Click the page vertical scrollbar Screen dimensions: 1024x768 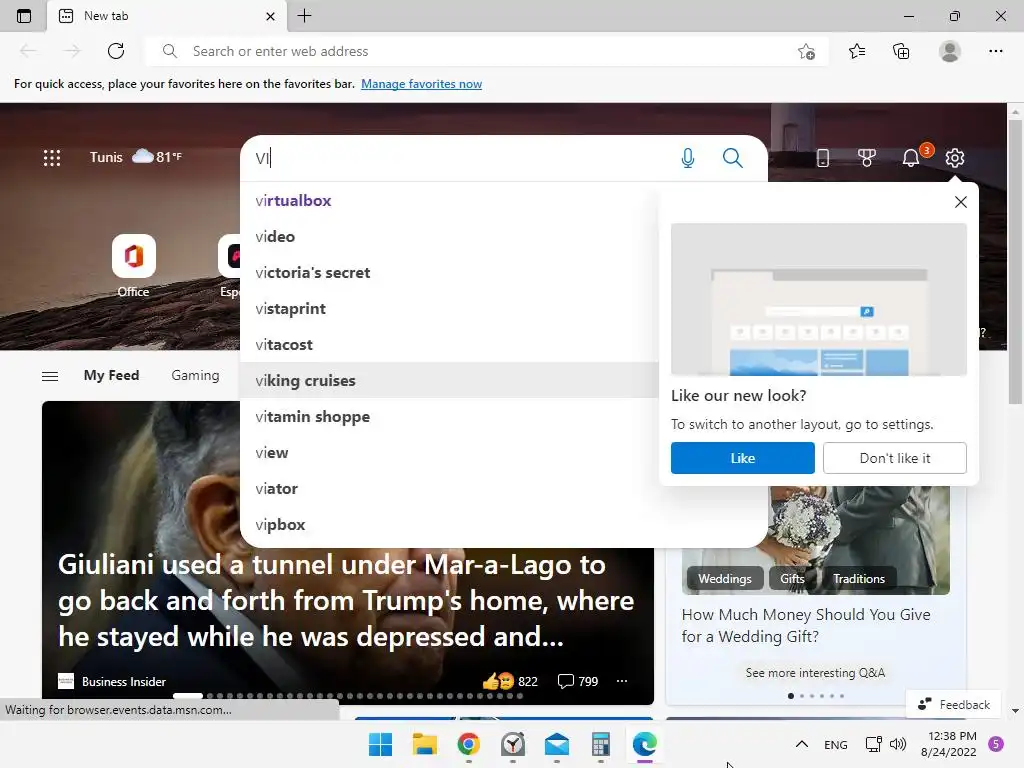1015,261
